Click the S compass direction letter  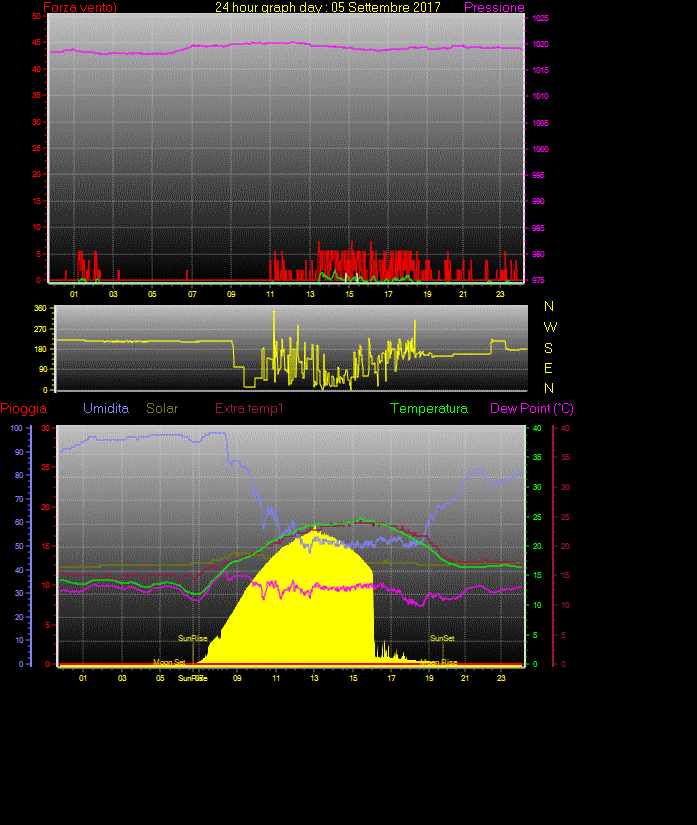(x=549, y=348)
